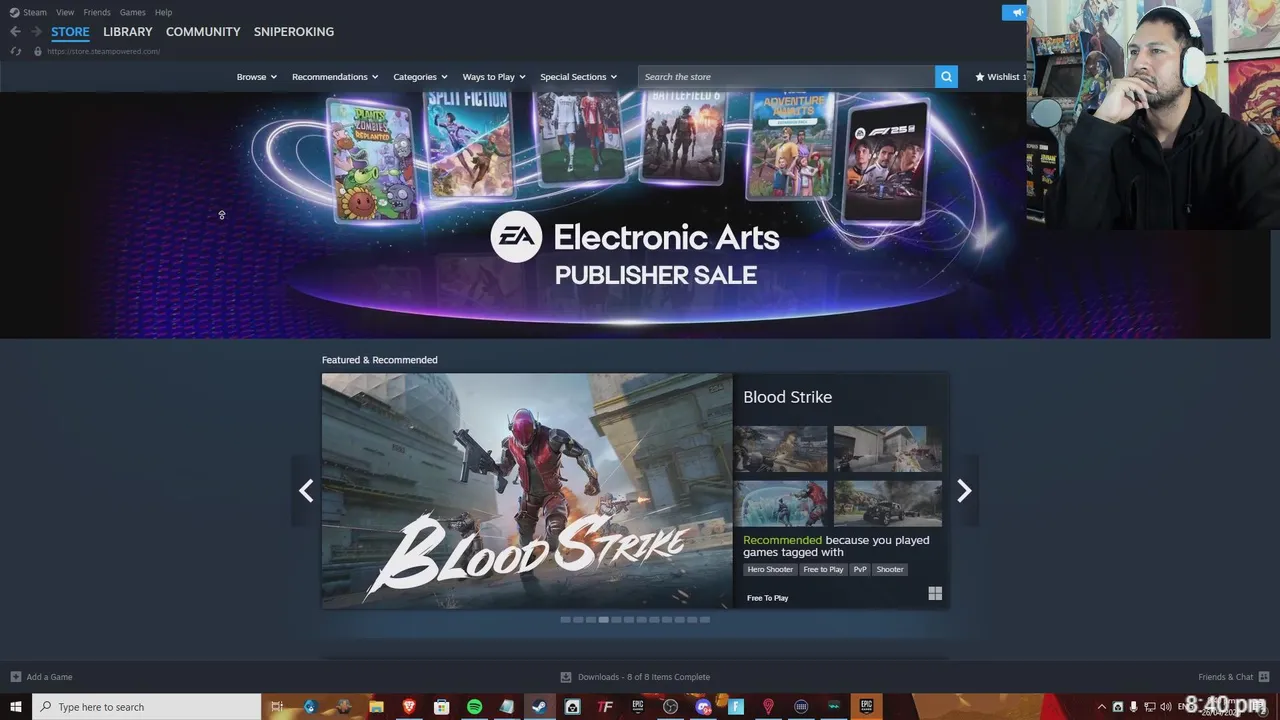Open Microsoft Store from the taskbar
The image size is (1280, 720).
pyautogui.click(x=441, y=707)
